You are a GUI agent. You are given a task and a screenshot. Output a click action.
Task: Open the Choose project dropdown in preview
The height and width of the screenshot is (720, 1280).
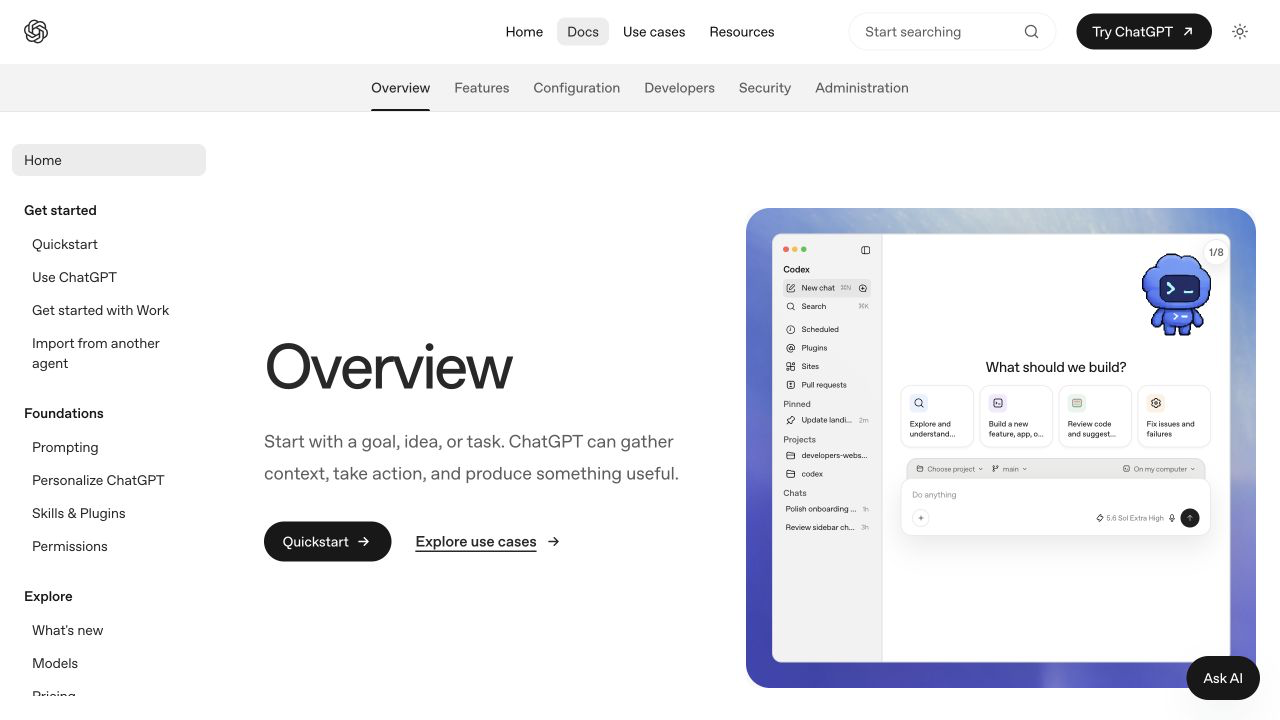click(950, 469)
